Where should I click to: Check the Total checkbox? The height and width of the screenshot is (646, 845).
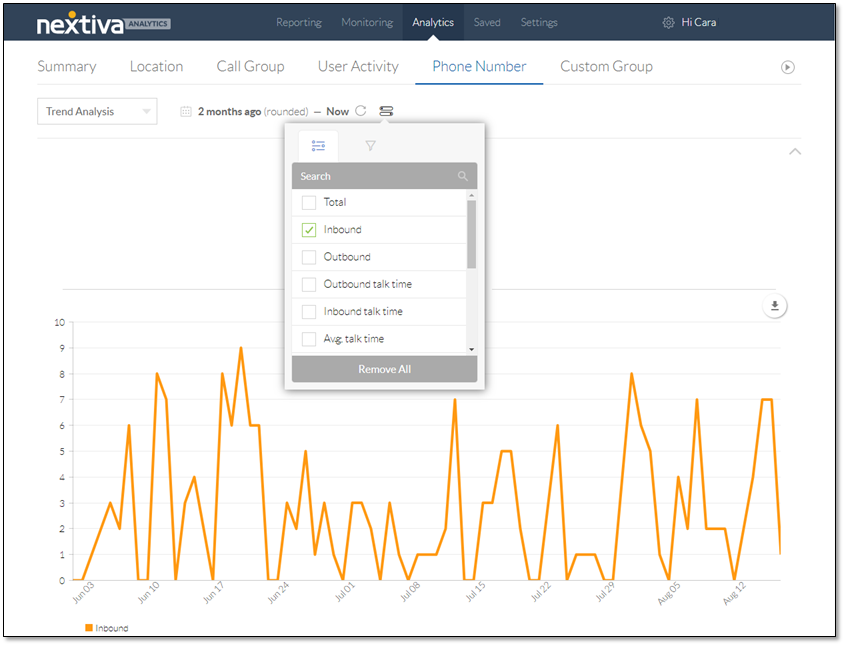[x=309, y=203]
